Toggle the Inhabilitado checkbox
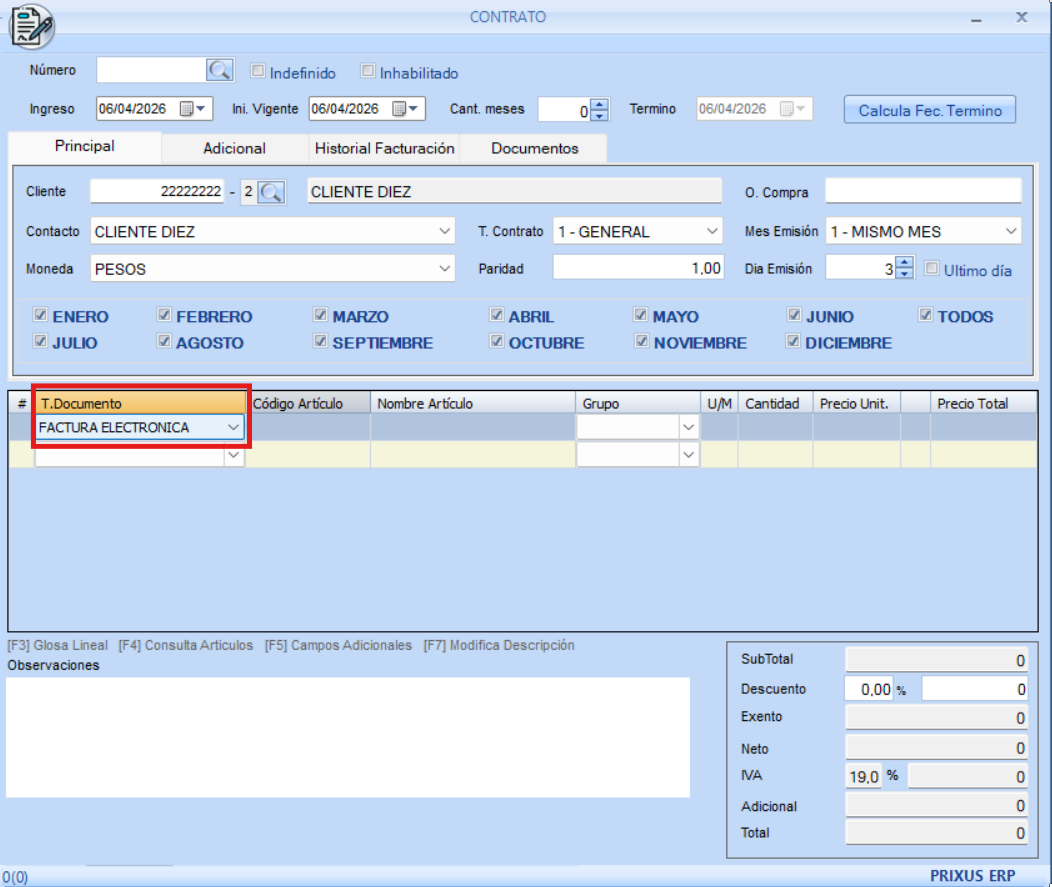This screenshot has height=887, width=1052. pyautogui.click(x=368, y=72)
